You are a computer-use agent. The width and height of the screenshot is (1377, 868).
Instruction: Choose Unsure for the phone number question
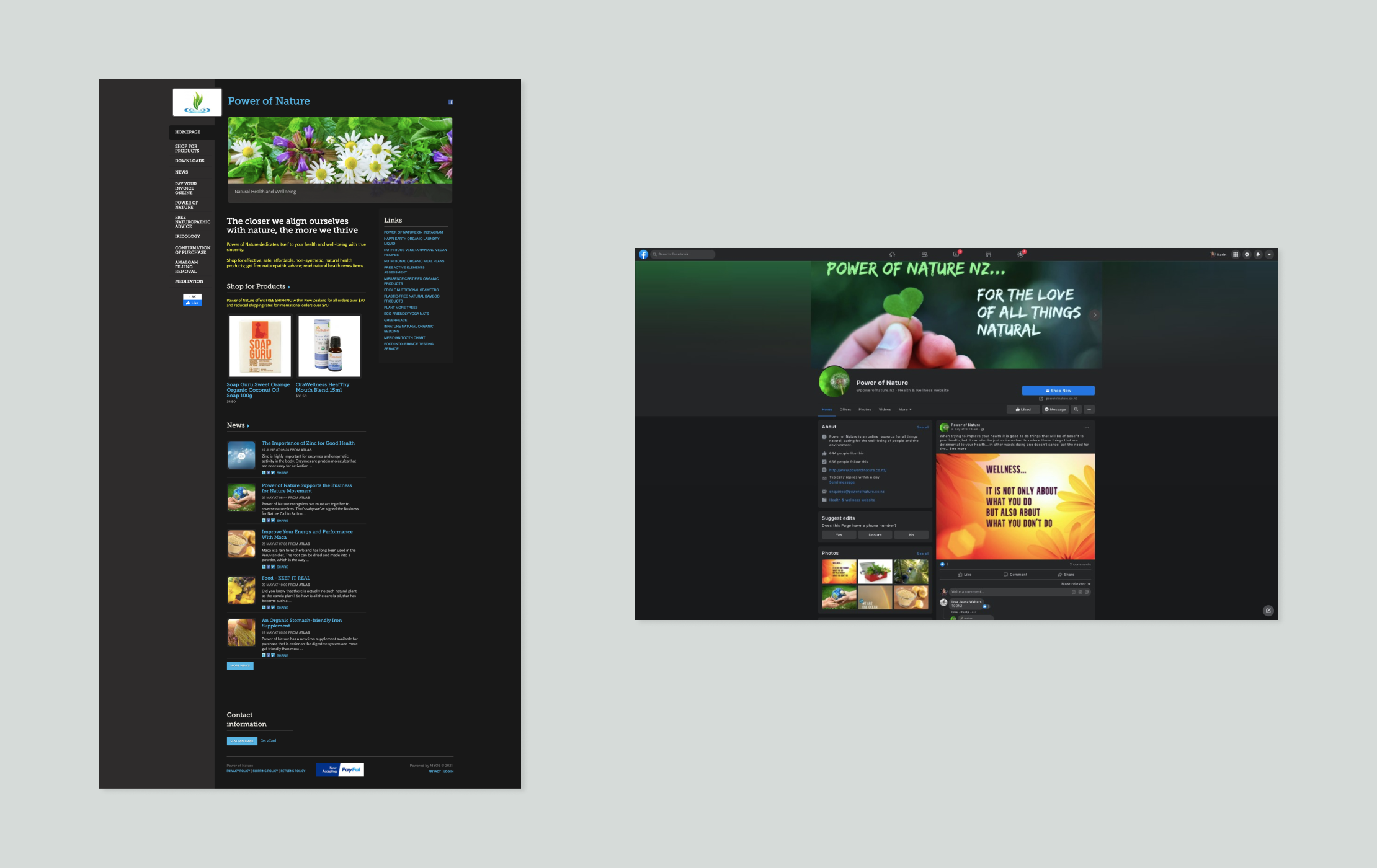coord(875,534)
